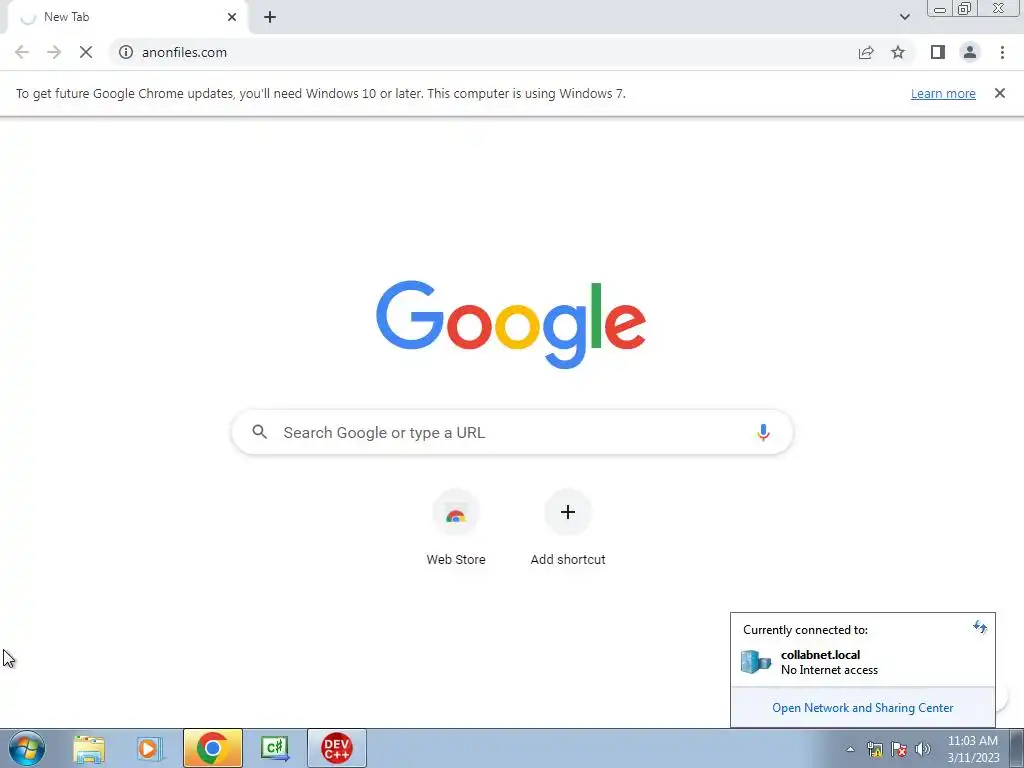Show hidden system tray icons

[850, 749]
